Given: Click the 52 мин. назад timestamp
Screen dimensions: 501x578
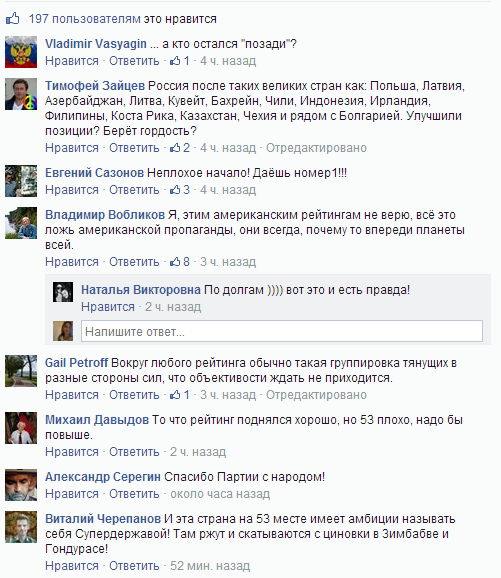Looking at the screenshot, I should pyautogui.click(x=210, y=566).
